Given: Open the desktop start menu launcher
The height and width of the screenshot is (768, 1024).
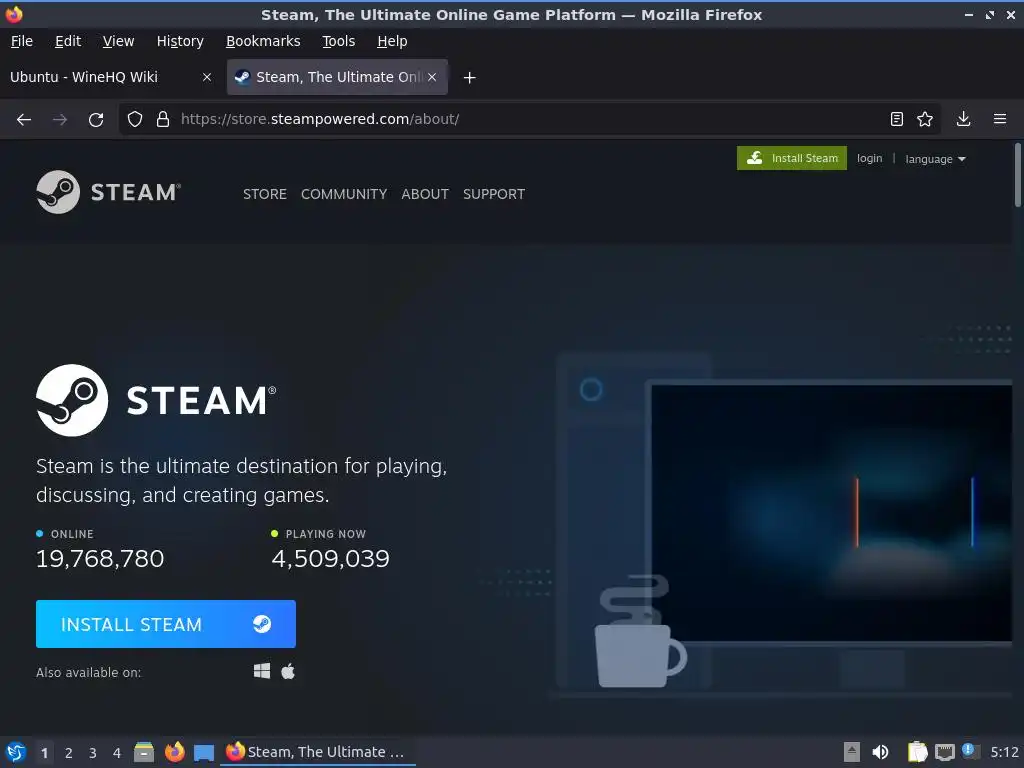Looking at the screenshot, I should [16, 752].
